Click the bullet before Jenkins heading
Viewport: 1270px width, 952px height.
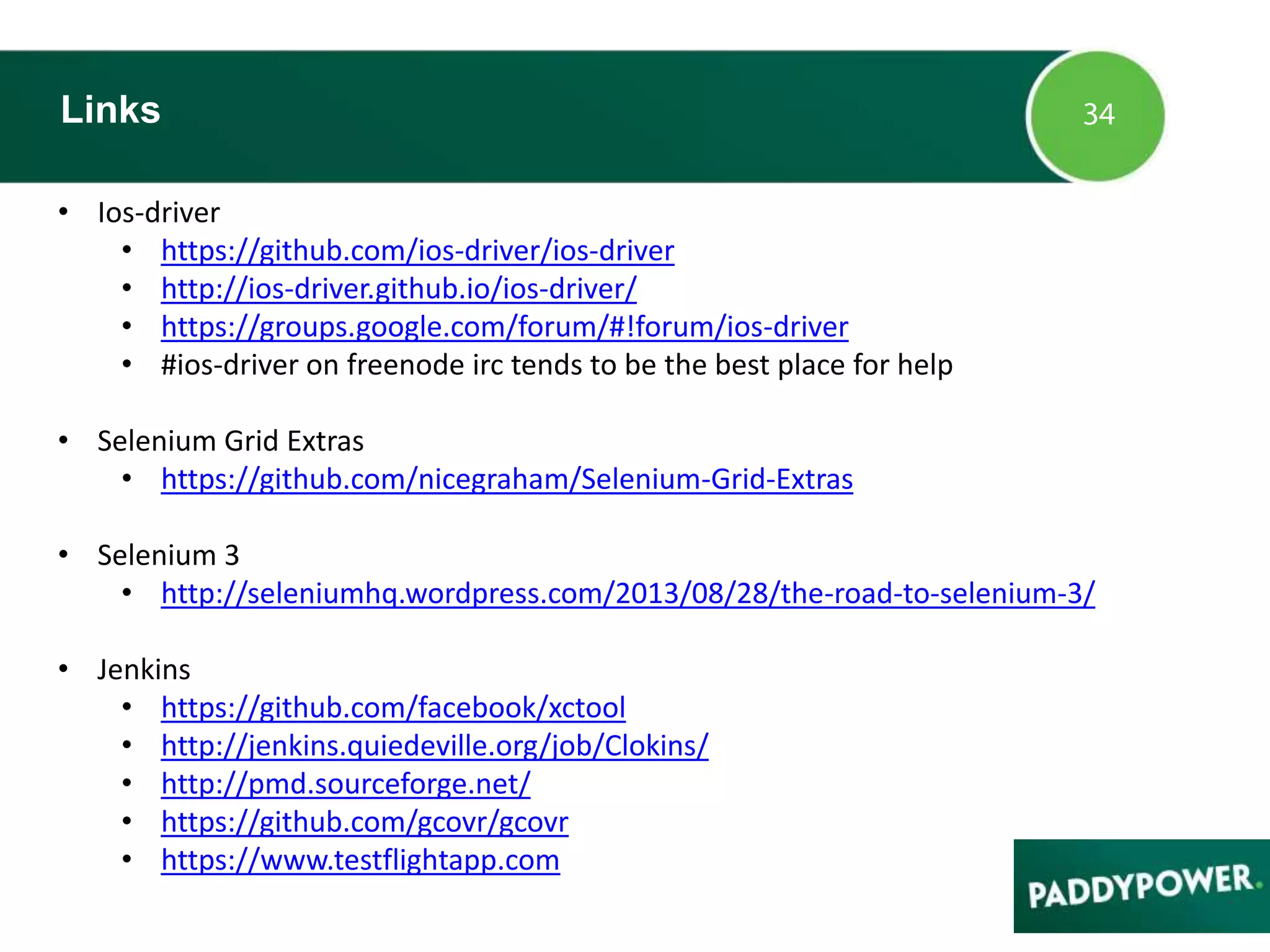(x=63, y=669)
